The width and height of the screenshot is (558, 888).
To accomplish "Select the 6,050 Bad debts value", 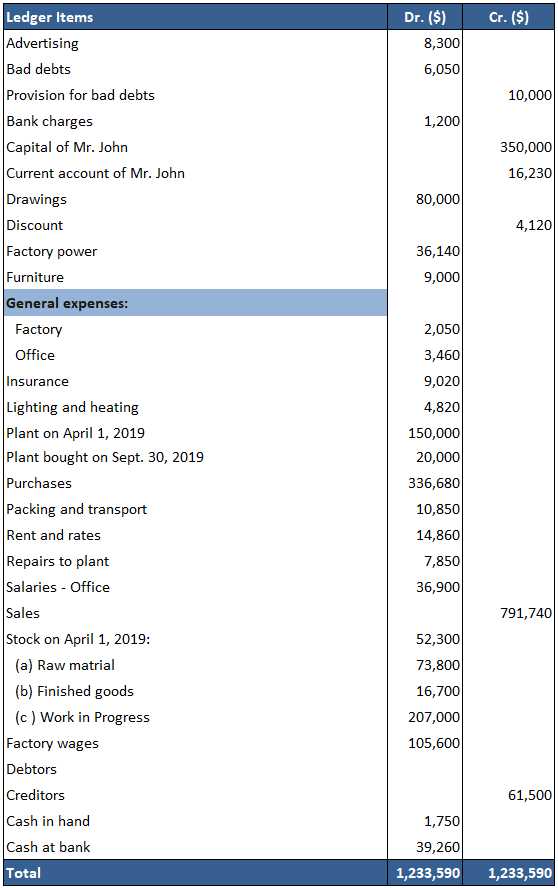I will [x=442, y=69].
